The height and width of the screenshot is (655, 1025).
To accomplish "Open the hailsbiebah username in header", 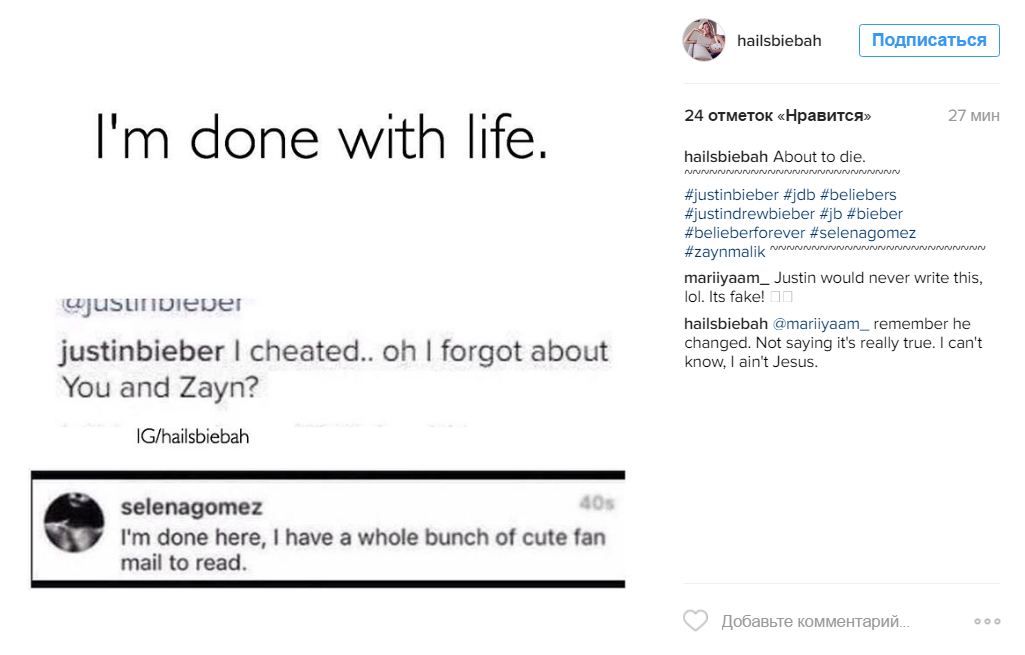I will tap(779, 40).
